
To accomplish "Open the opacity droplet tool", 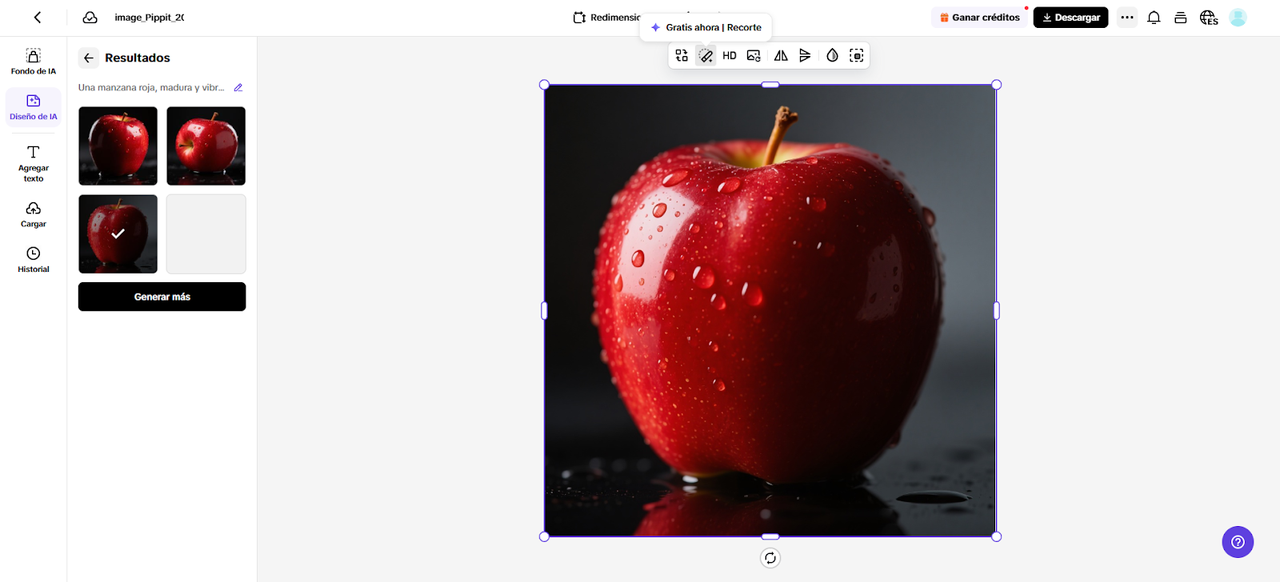I will pyautogui.click(x=832, y=56).
